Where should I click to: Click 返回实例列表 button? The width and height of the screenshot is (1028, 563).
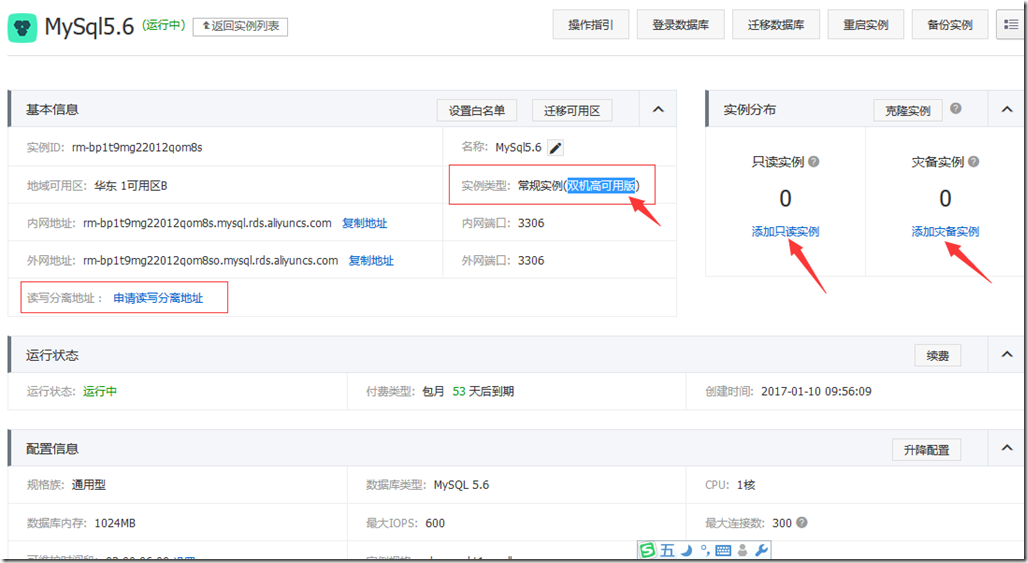coord(240,26)
